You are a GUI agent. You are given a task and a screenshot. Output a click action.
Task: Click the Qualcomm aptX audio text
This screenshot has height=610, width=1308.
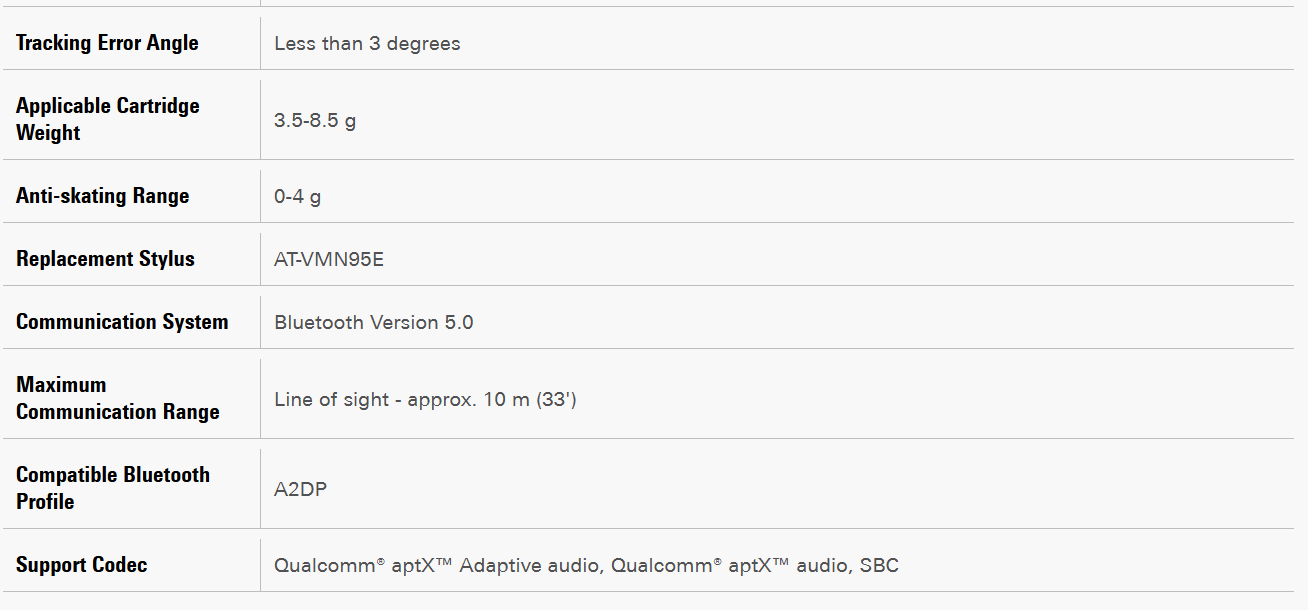pyautogui.click(x=730, y=566)
